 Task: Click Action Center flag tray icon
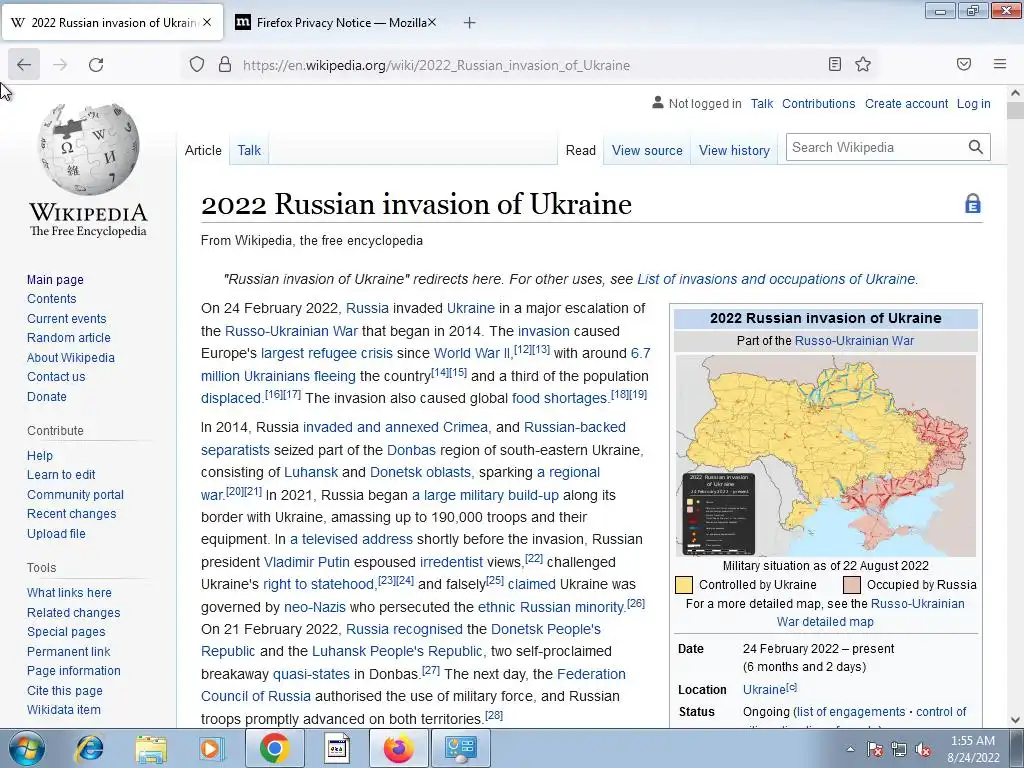point(875,749)
